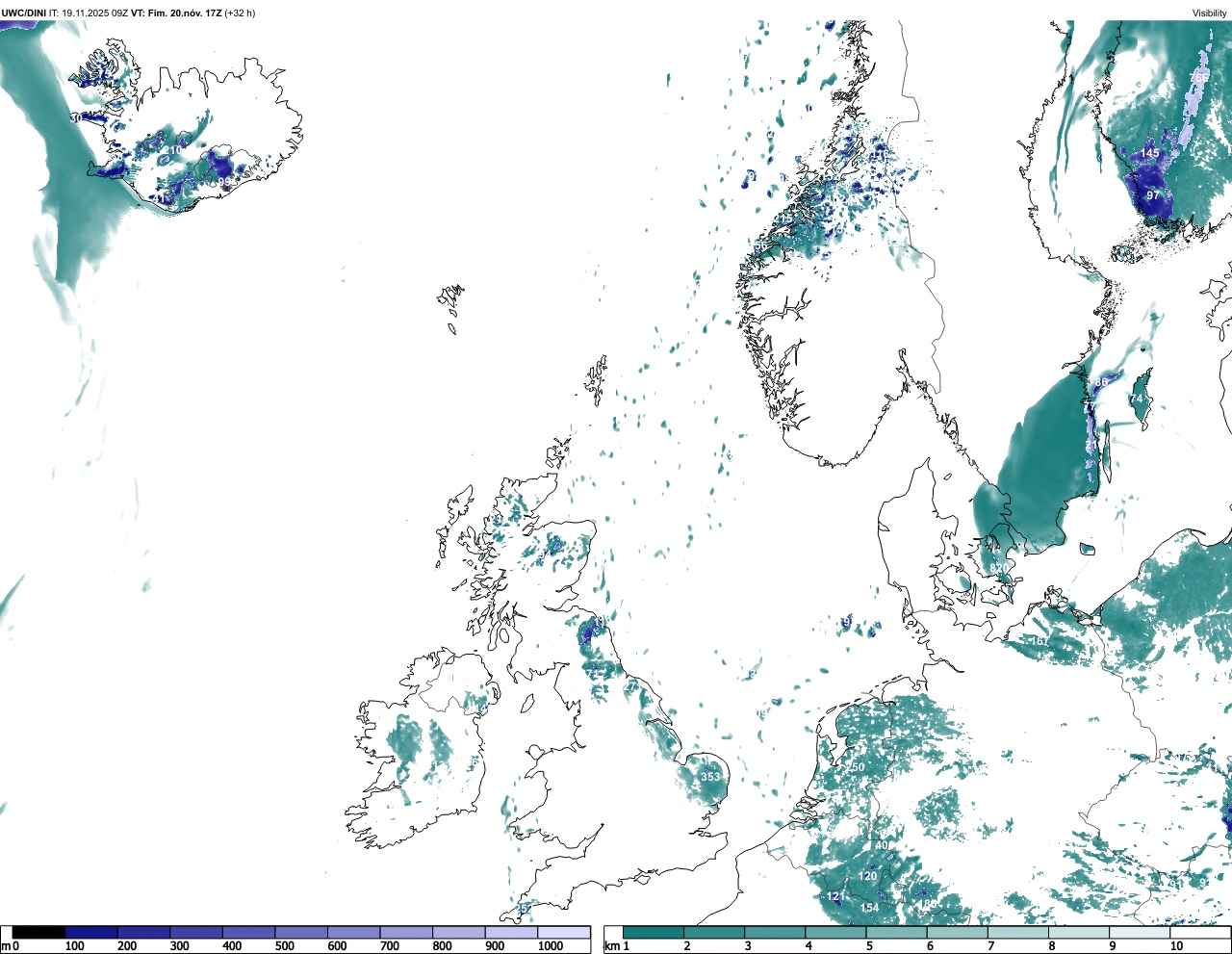This screenshot has height=954, width=1232.
Task: Pick the 7–8 km pale teal swatch
Action: pos(1019,932)
